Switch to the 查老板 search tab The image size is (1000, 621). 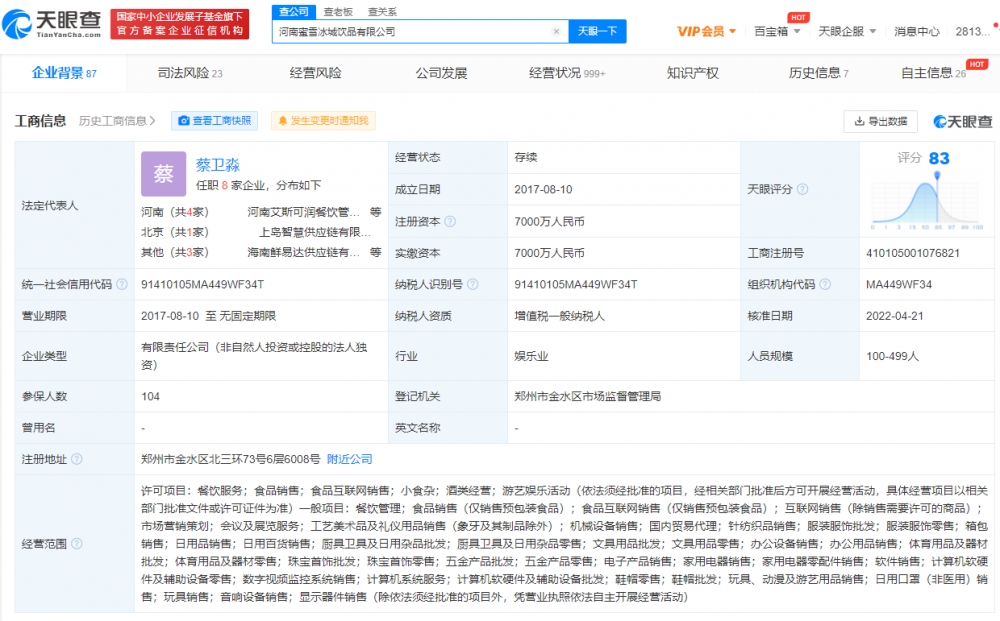pyautogui.click(x=338, y=11)
